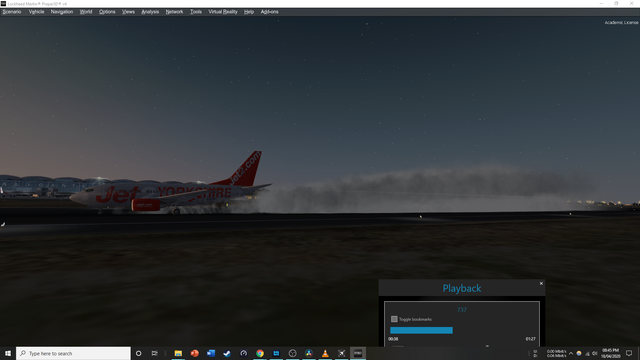Open the speedometer gauge app in taskbar
Image resolution: width=640 pixels, height=360 pixels.
coord(243,353)
